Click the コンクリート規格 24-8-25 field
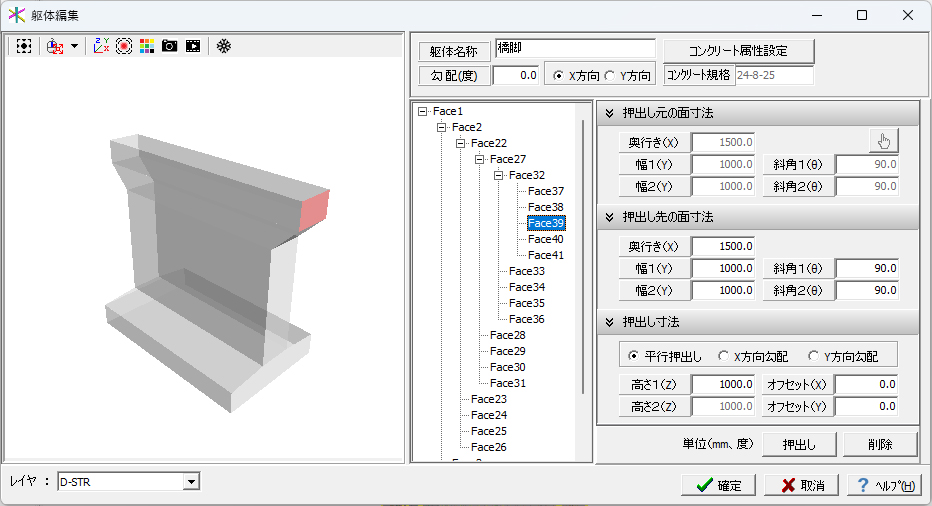Screen dimensions: 932x506 pos(774,76)
